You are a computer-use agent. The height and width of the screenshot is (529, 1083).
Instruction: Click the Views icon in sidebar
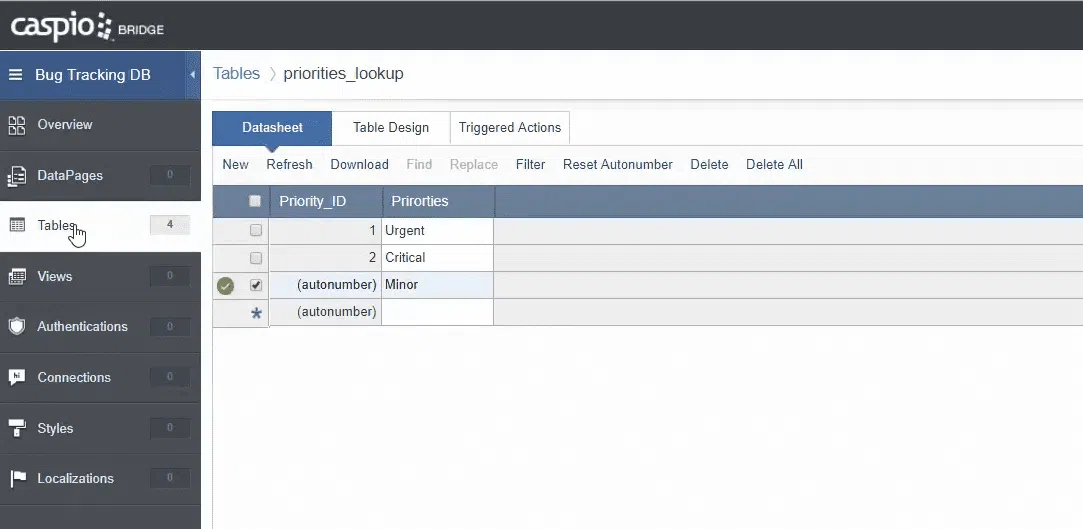tap(17, 277)
